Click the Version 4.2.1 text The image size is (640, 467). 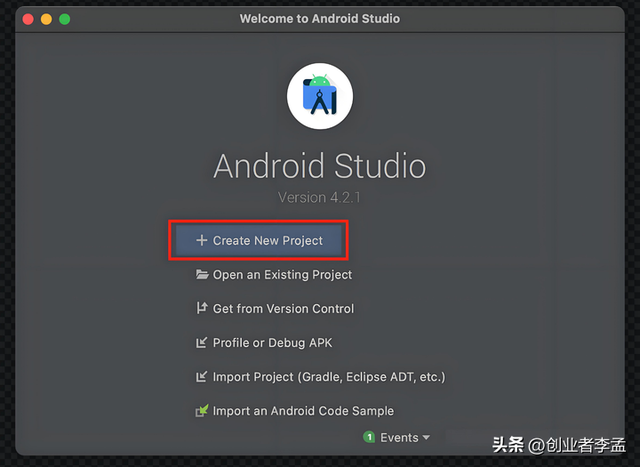tap(319, 198)
